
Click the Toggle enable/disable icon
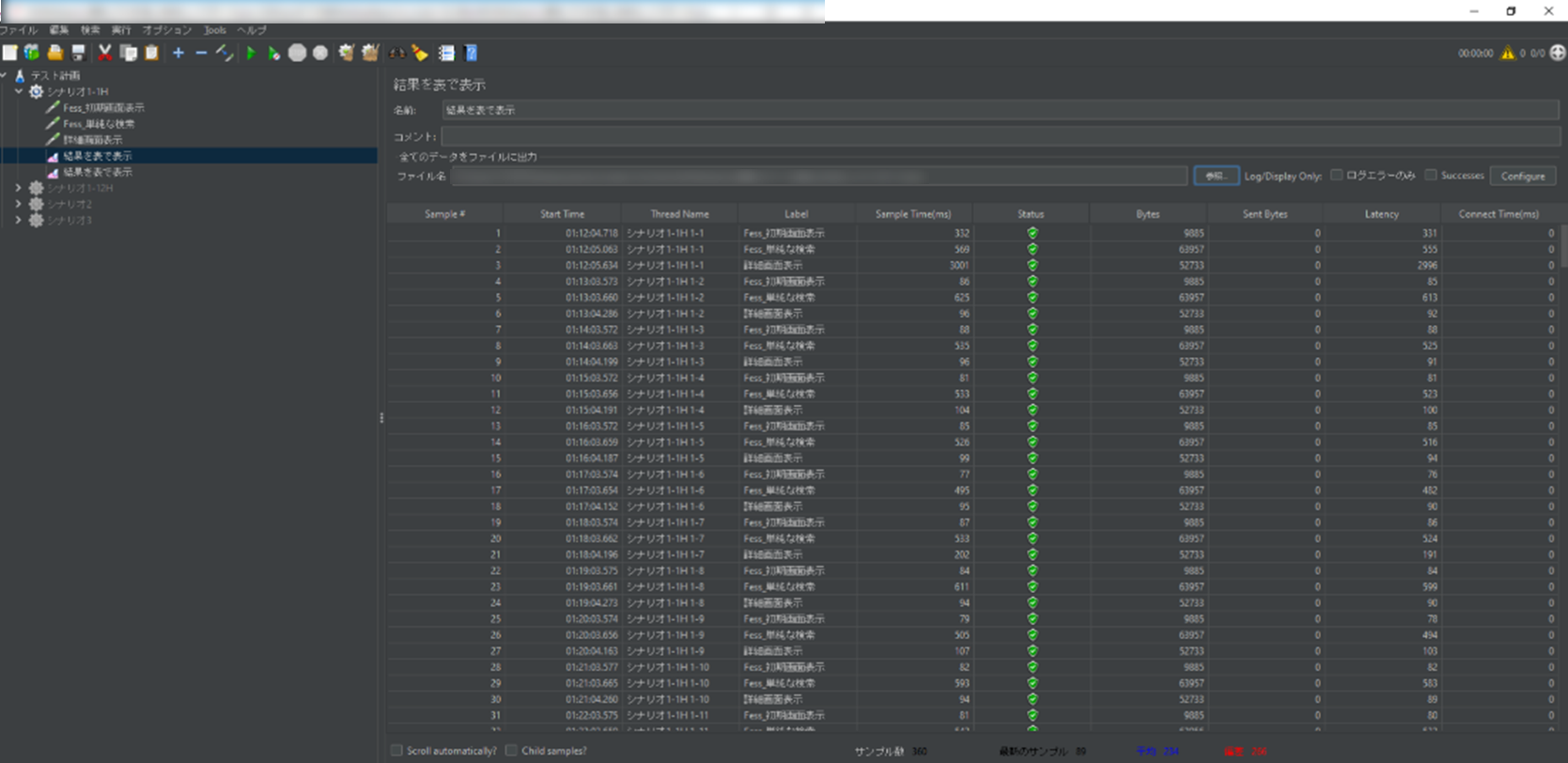point(224,53)
